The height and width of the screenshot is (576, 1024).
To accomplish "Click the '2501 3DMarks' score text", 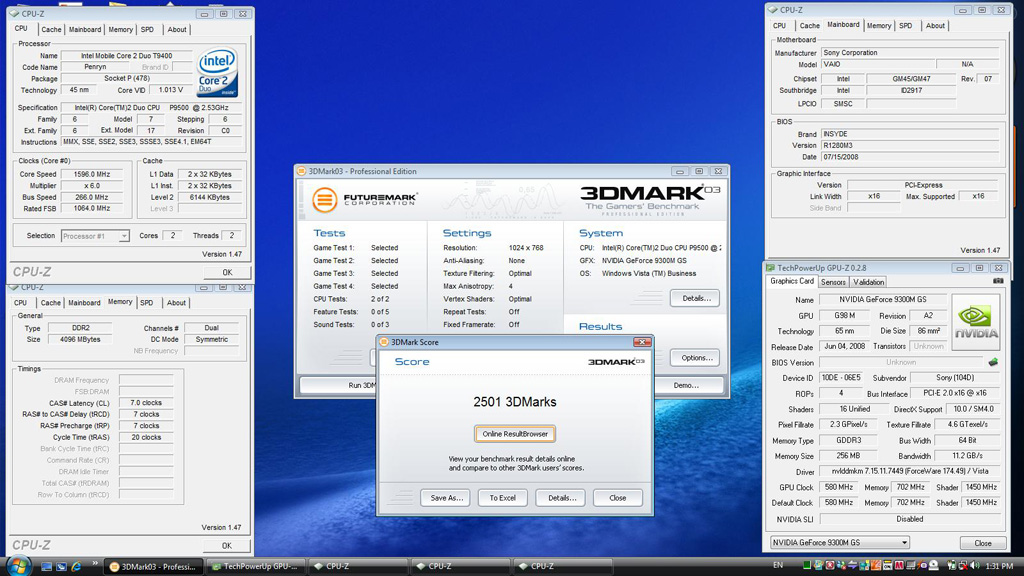I will 515,402.
